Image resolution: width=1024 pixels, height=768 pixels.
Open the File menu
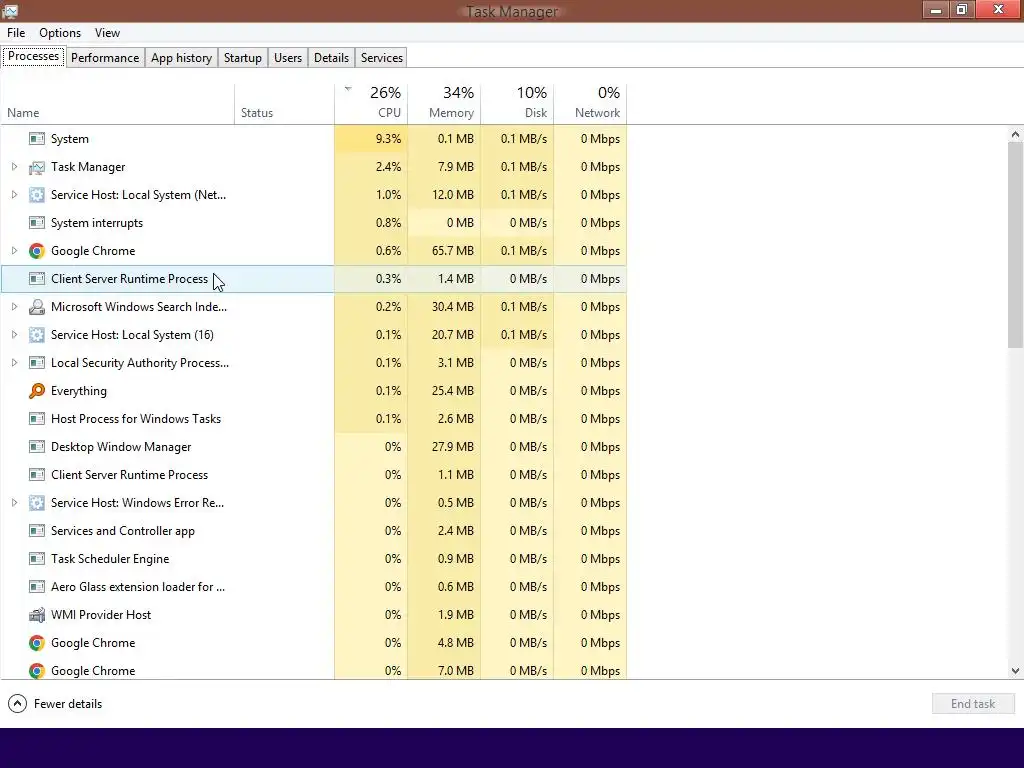coord(16,33)
